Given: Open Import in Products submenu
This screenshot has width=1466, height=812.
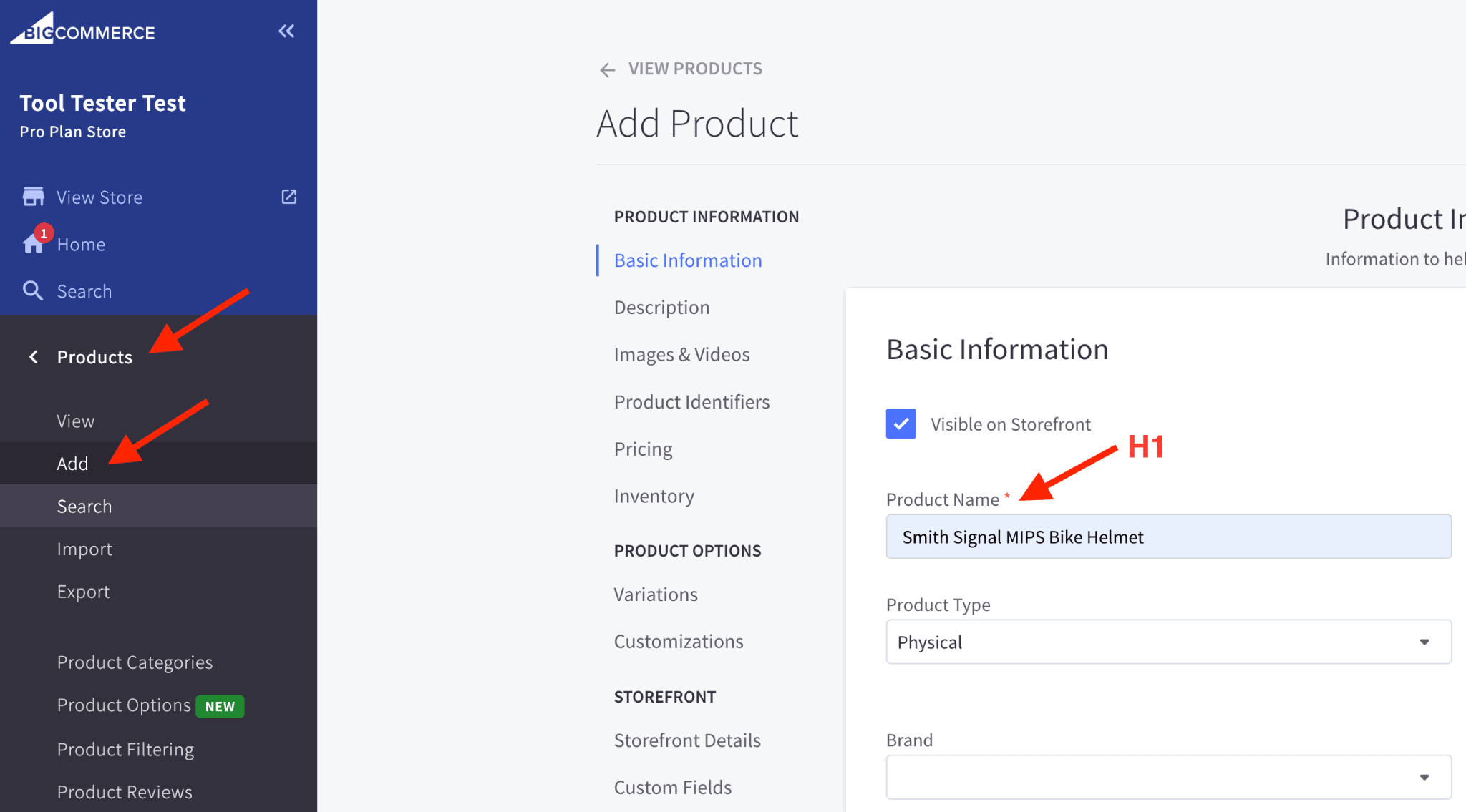Looking at the screenshot, I should pos(84,549).
